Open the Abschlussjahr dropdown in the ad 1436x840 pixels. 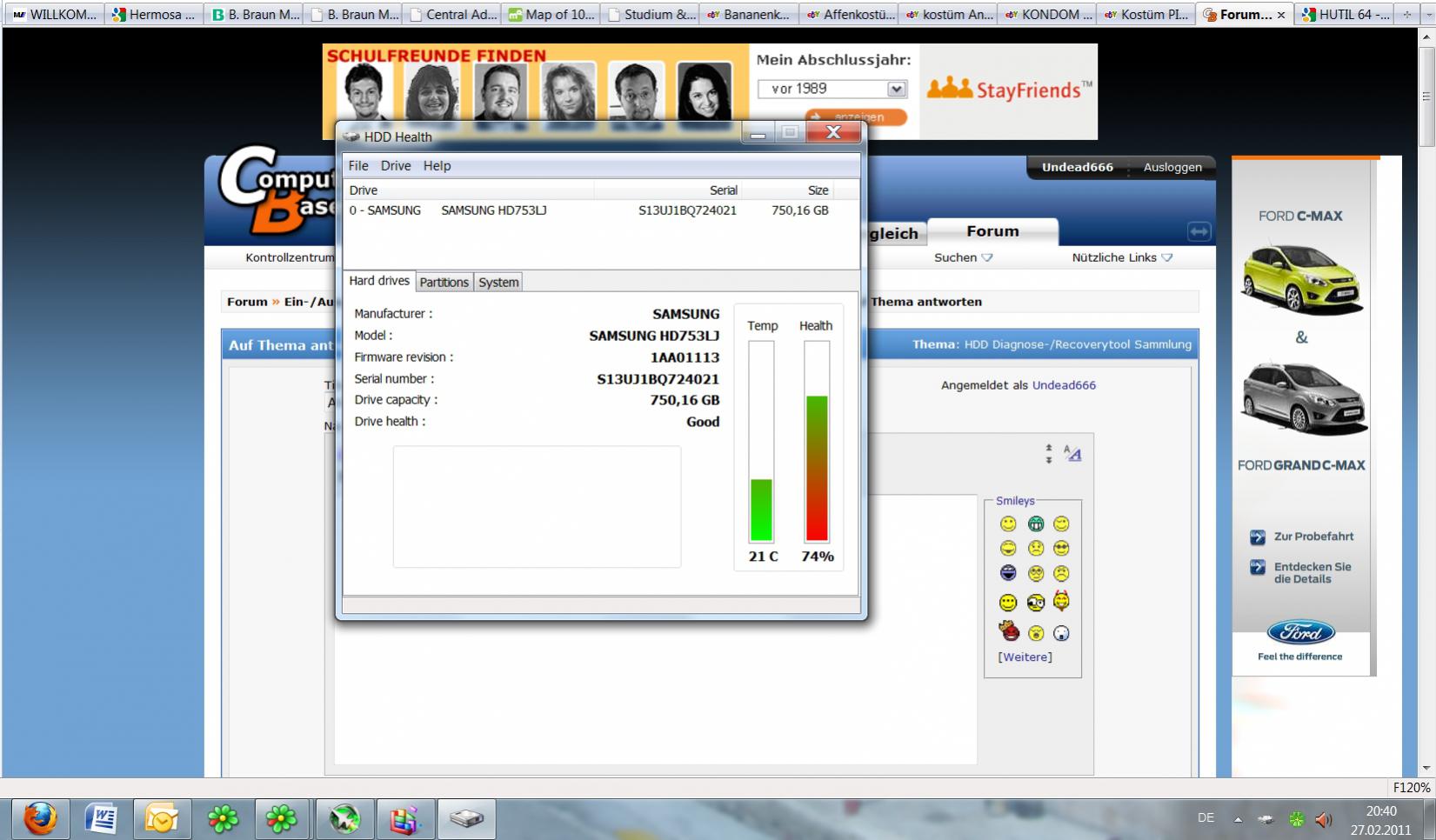[x=832, y=89]
